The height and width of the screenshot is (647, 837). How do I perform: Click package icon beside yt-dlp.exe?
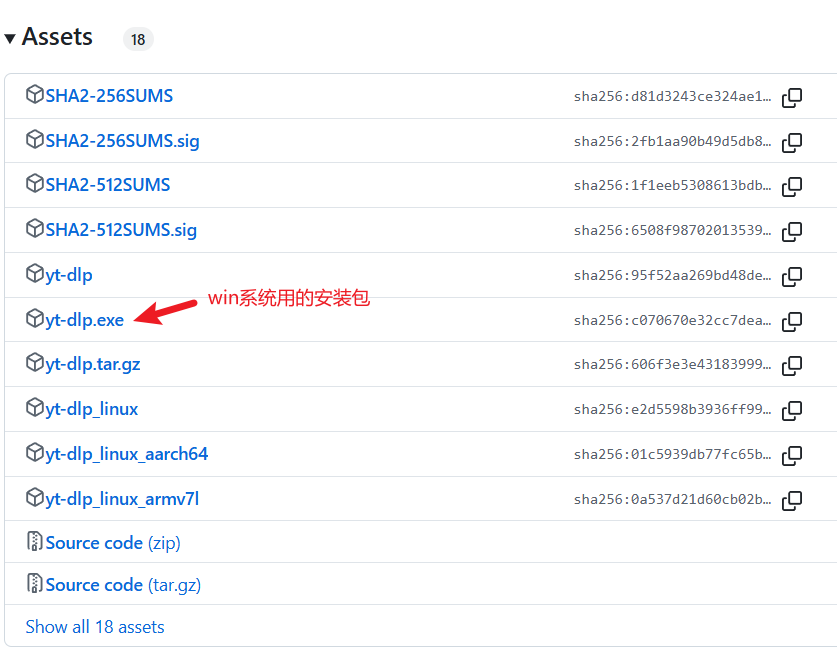[35, 318]
